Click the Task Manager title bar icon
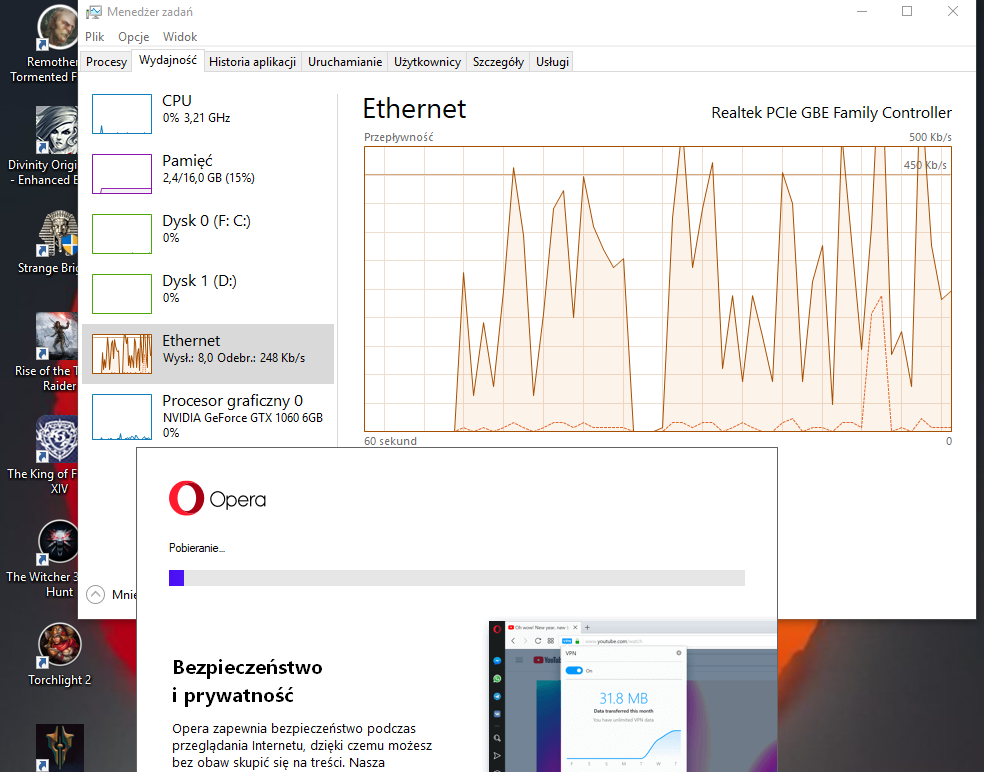The width and height of the screenshot is (984, 772). [x=94, y=12]
